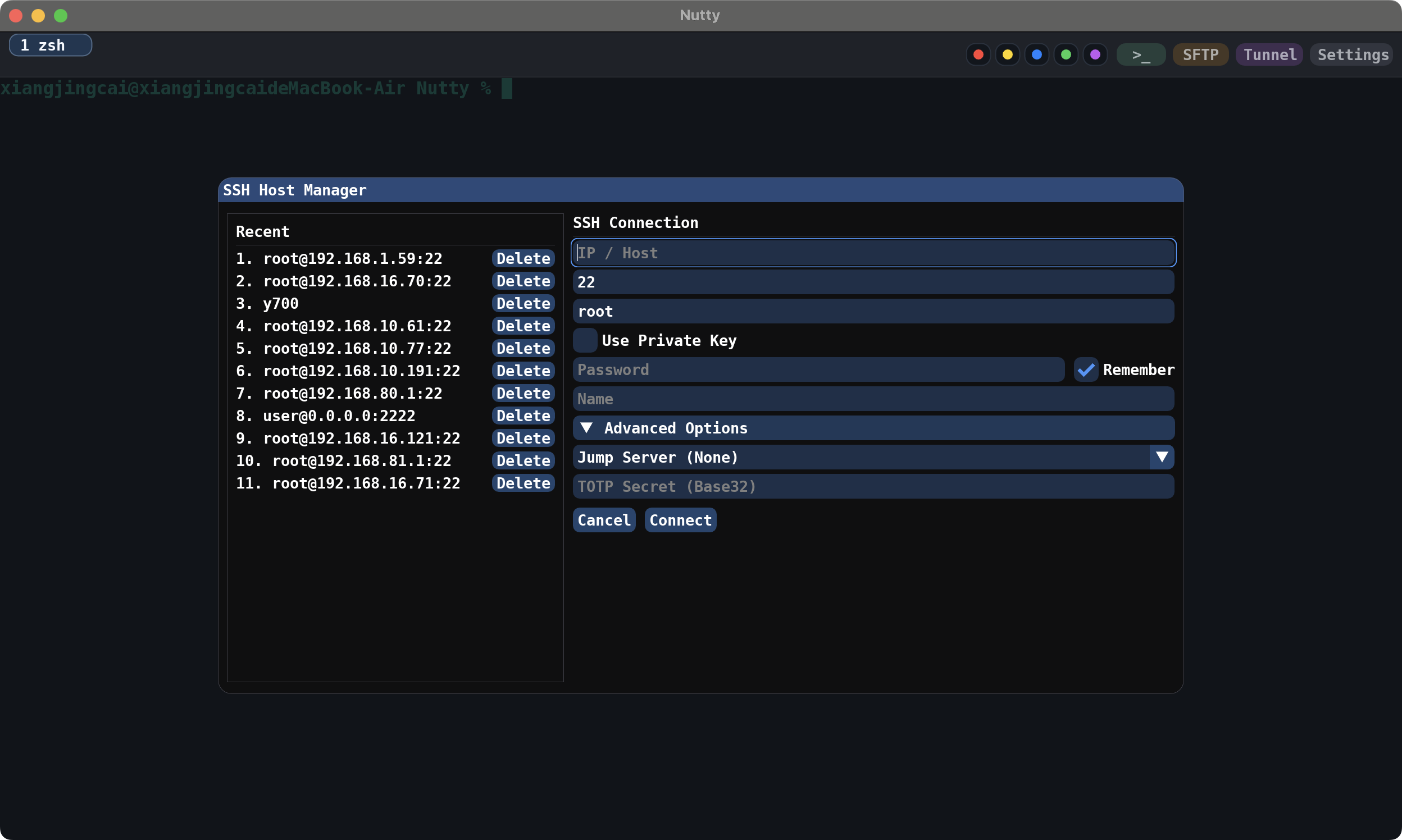Delete the user@0.0.0.0:2222 entry

(523, 416)
